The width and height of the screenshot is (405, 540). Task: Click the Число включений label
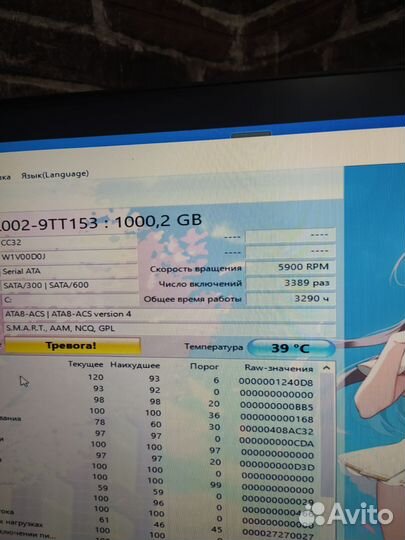coord(200,284)
